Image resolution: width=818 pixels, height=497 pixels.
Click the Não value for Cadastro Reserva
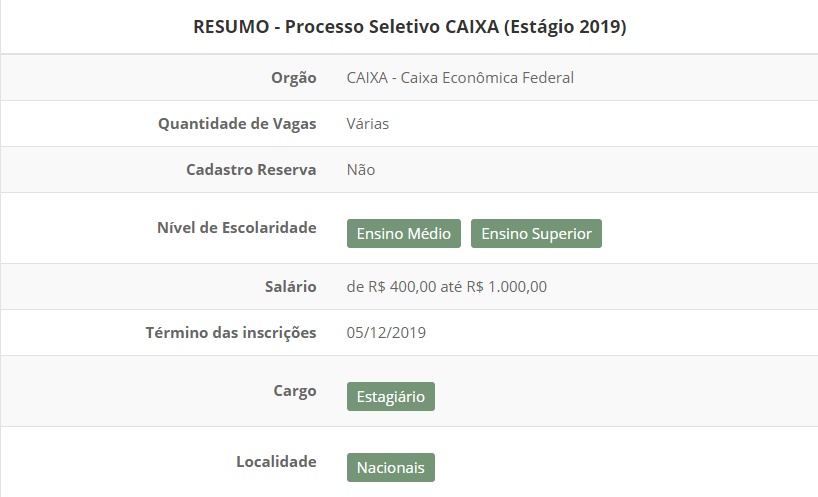pos(361,170)
